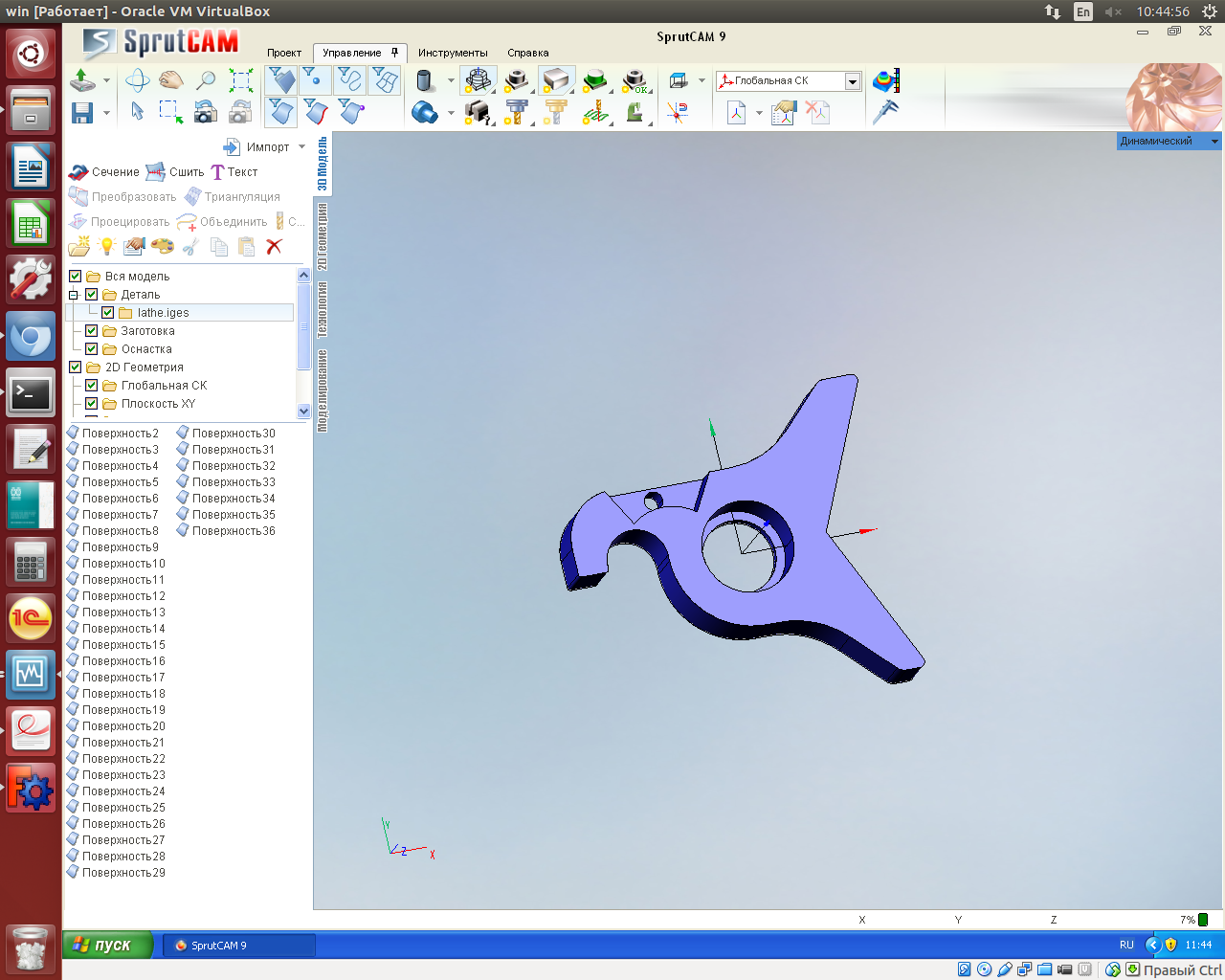
Task: Open the color palette icon
Action: click(x=163, y=246)
